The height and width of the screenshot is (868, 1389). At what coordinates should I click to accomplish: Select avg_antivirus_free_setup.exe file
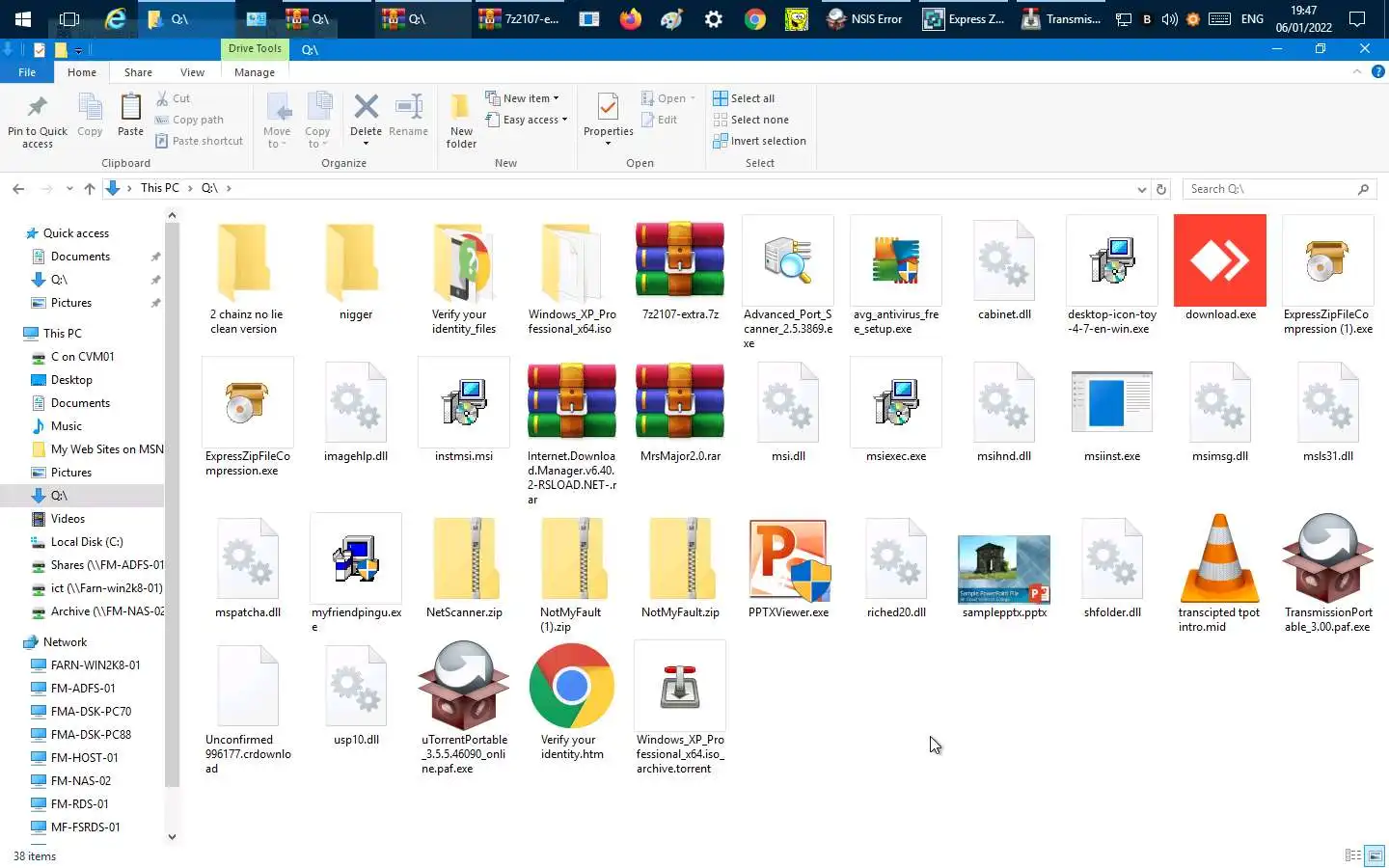coord(896,276)
